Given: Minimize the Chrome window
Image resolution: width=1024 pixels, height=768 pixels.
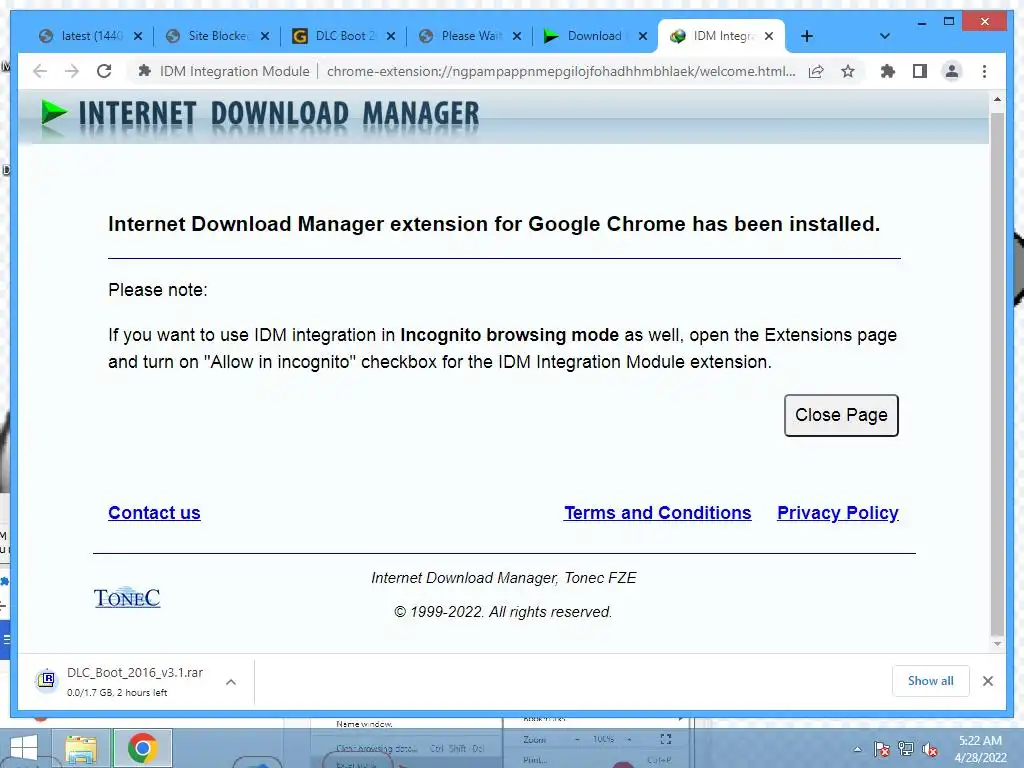Looking at the screenshot, I should pyautogui.click(x=921, y=22).
